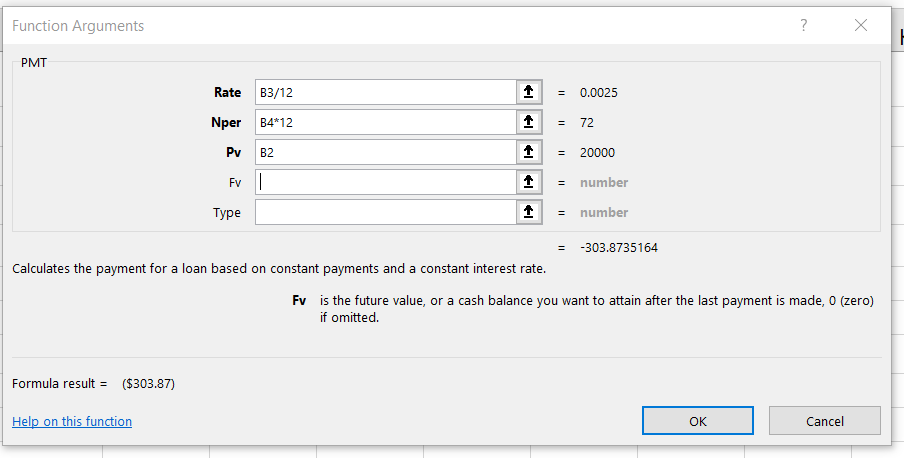Confirm the PMT function with OK
This screenshot has width=904, height=458.
pos(698,421)
